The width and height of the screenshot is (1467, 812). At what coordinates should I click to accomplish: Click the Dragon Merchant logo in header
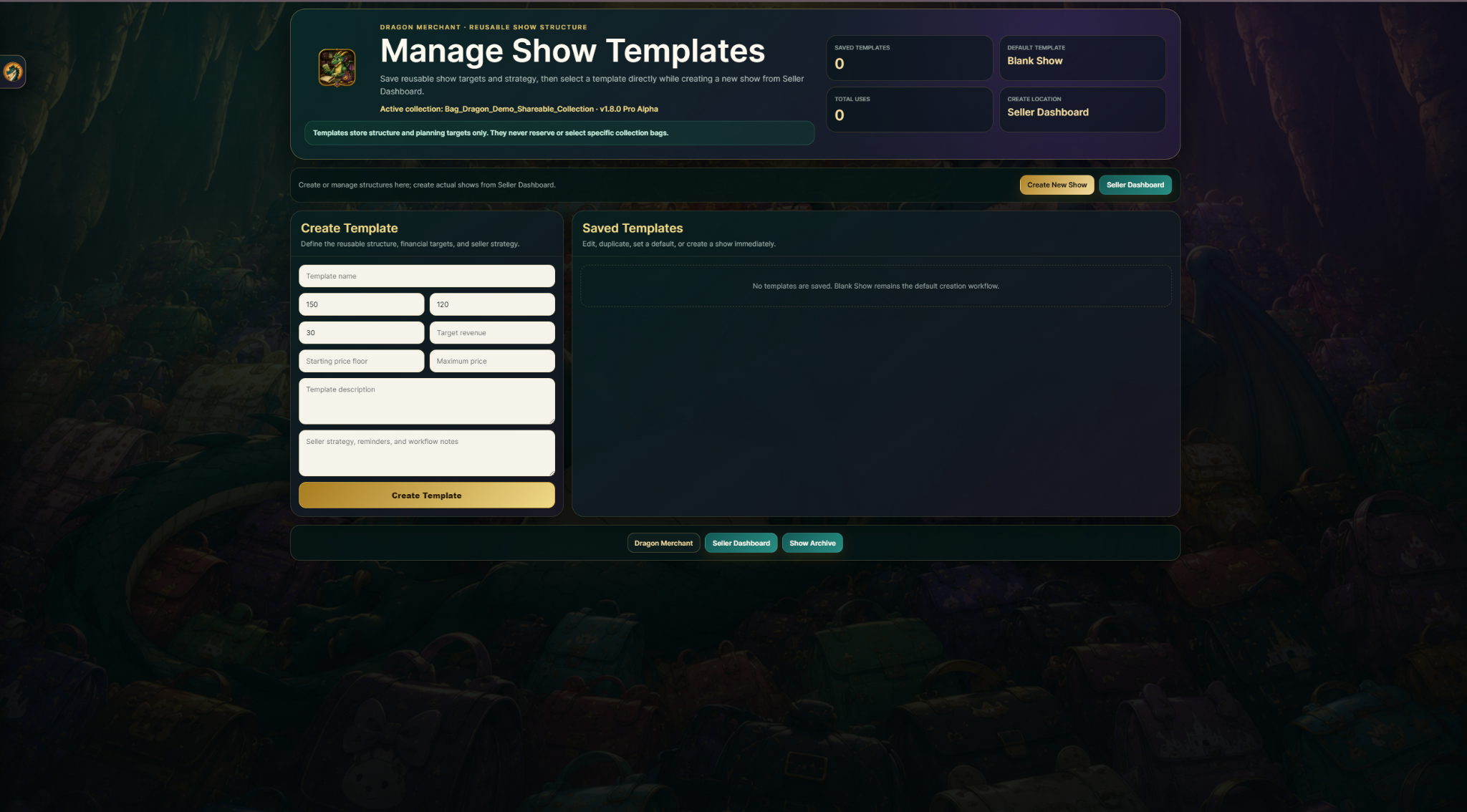[x=337, y=68]
